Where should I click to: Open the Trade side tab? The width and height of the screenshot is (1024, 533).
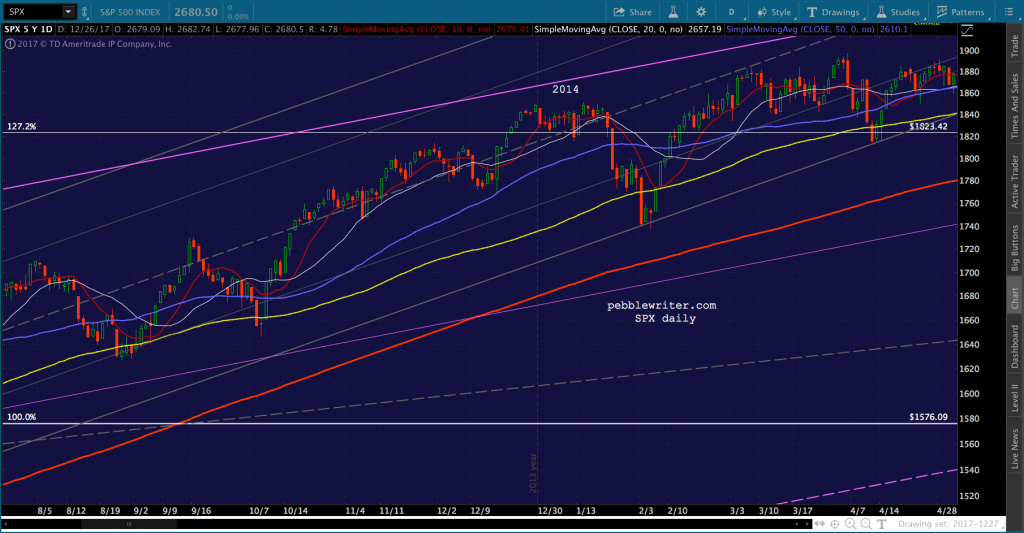(1016, 44)
